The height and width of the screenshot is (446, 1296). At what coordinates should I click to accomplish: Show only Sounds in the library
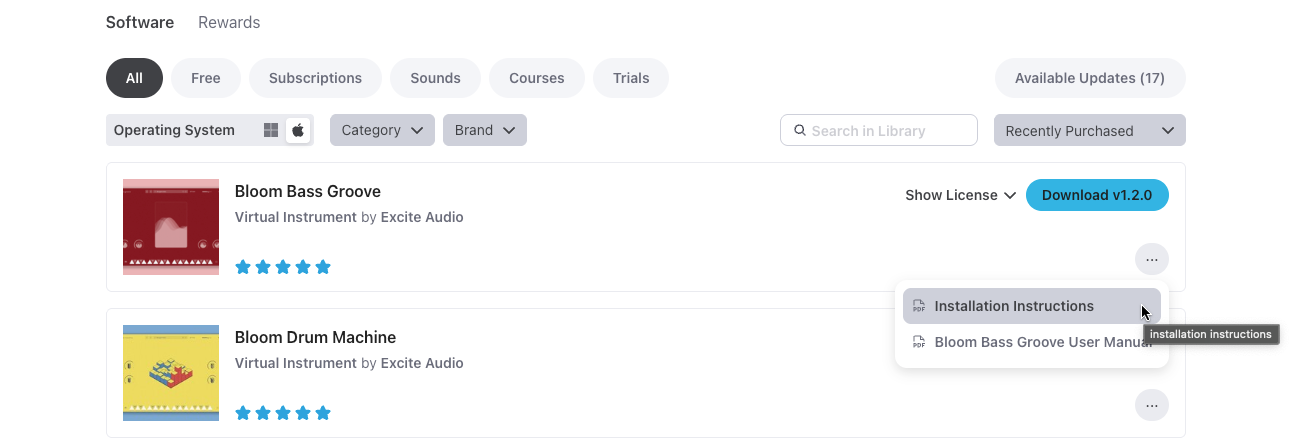(435, 78)
